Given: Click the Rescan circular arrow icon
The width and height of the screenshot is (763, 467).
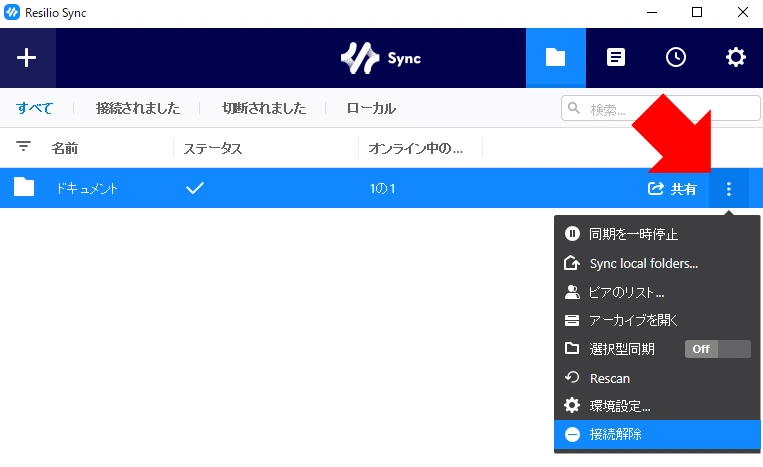Looking at the screenshot, I should click(x=572, y=377).
